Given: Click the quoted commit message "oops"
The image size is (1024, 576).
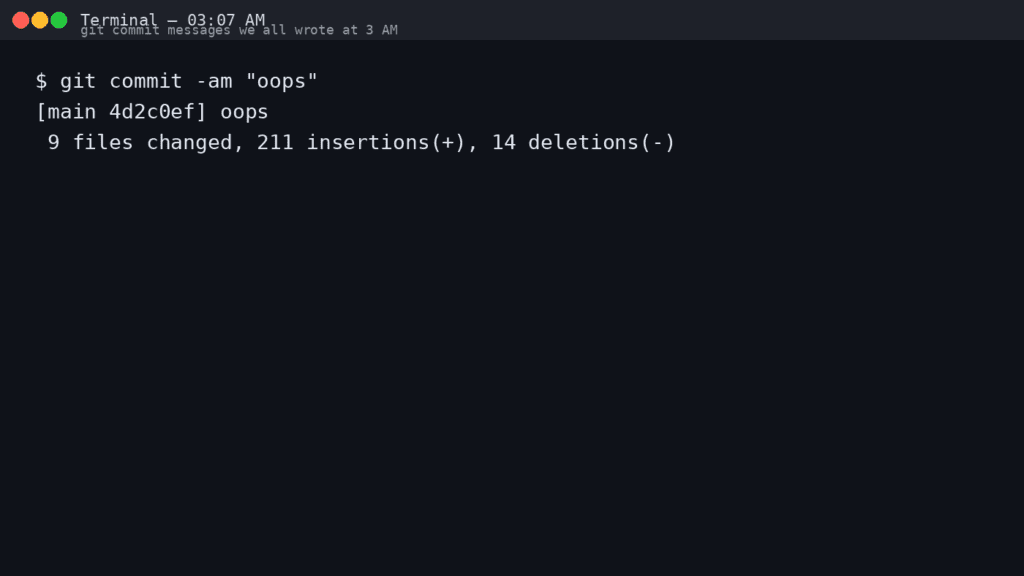Looking at the screenshot, I should click(284, 81).
